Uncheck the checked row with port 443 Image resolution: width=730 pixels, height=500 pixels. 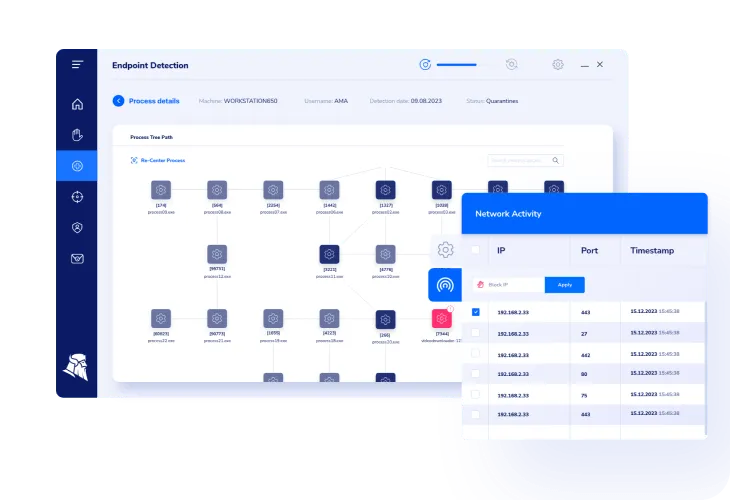(x=475, y=312)
